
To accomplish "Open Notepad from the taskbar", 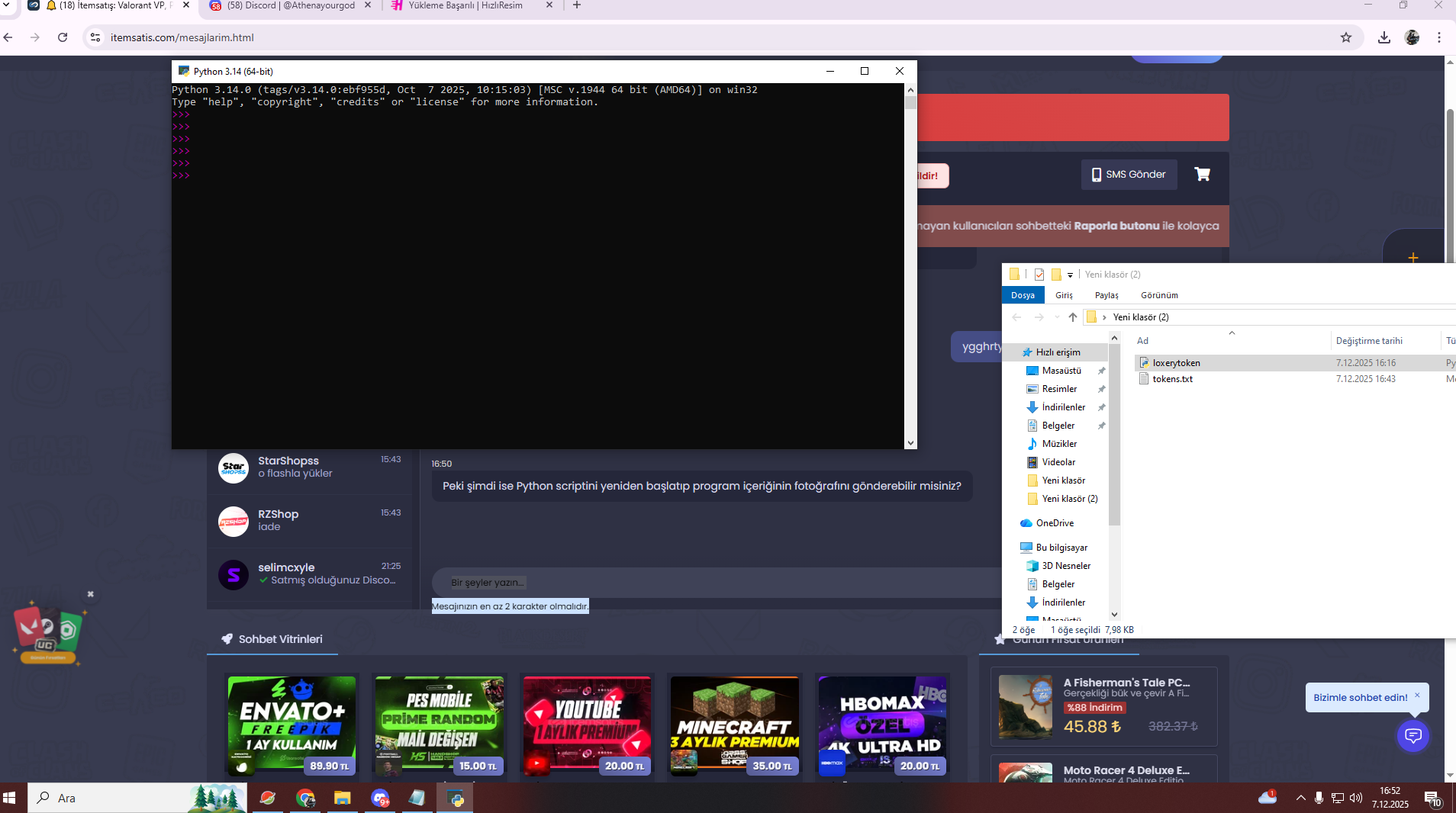I will (x=417, y=799).
